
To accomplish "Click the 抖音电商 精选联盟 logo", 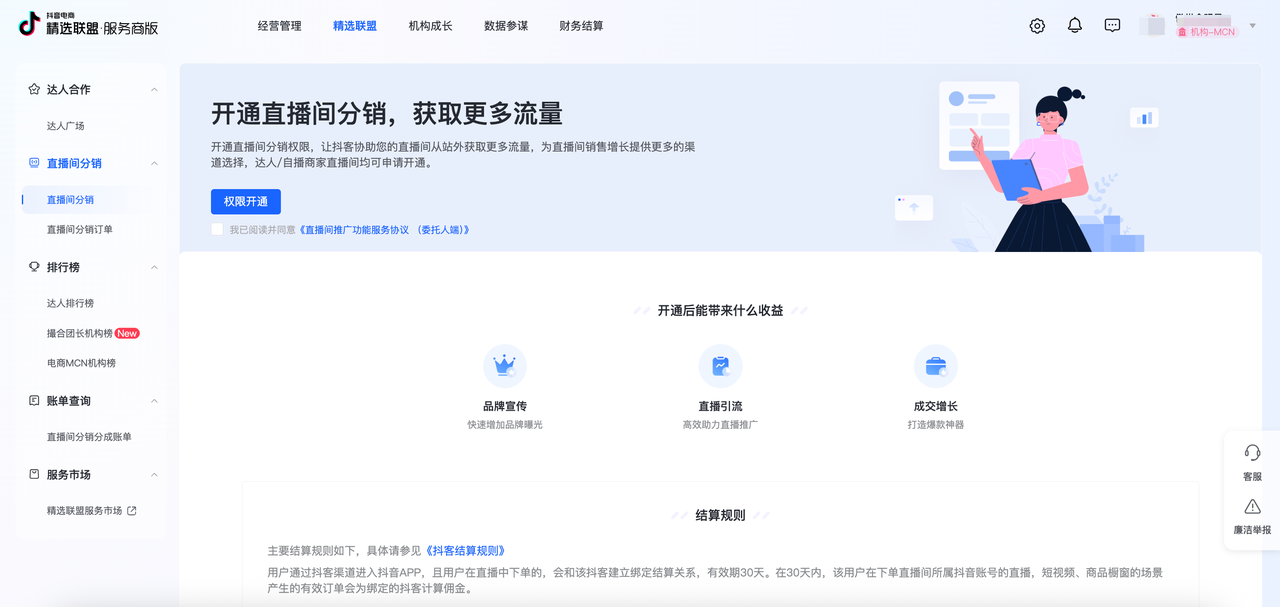I will click(x=89, y=25).
